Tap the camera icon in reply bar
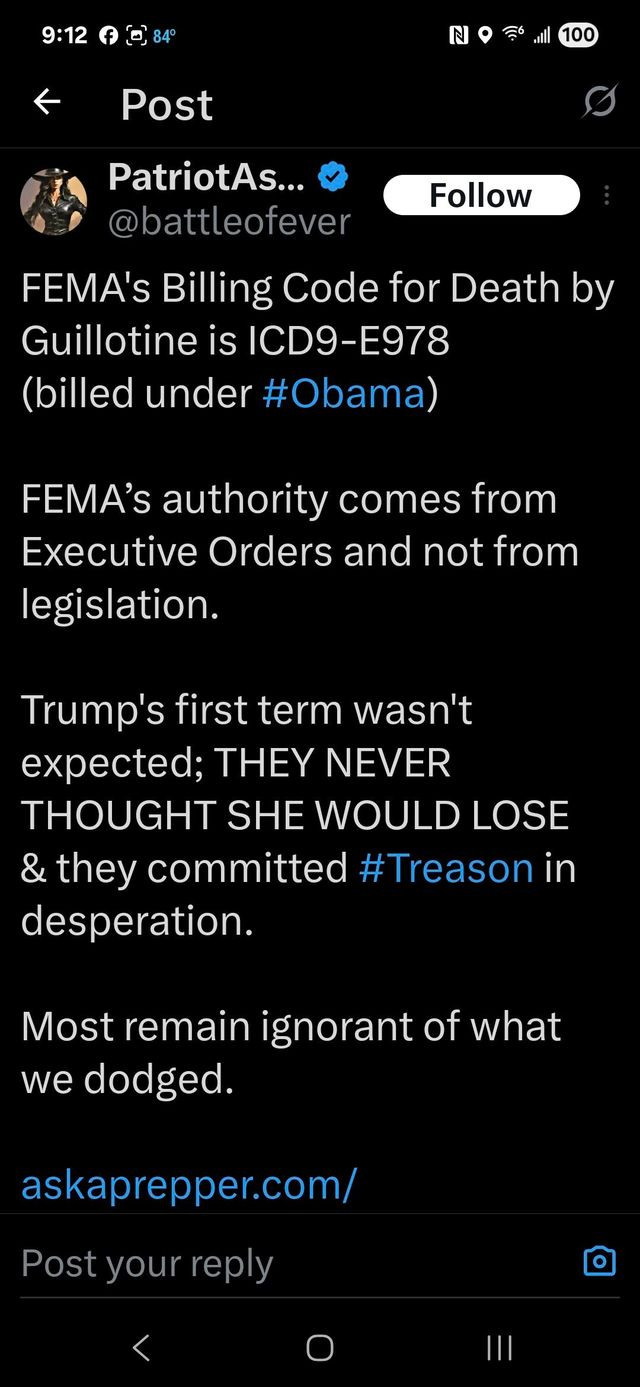This screenshot has width=640, height=1387. tap(599, 1262)
